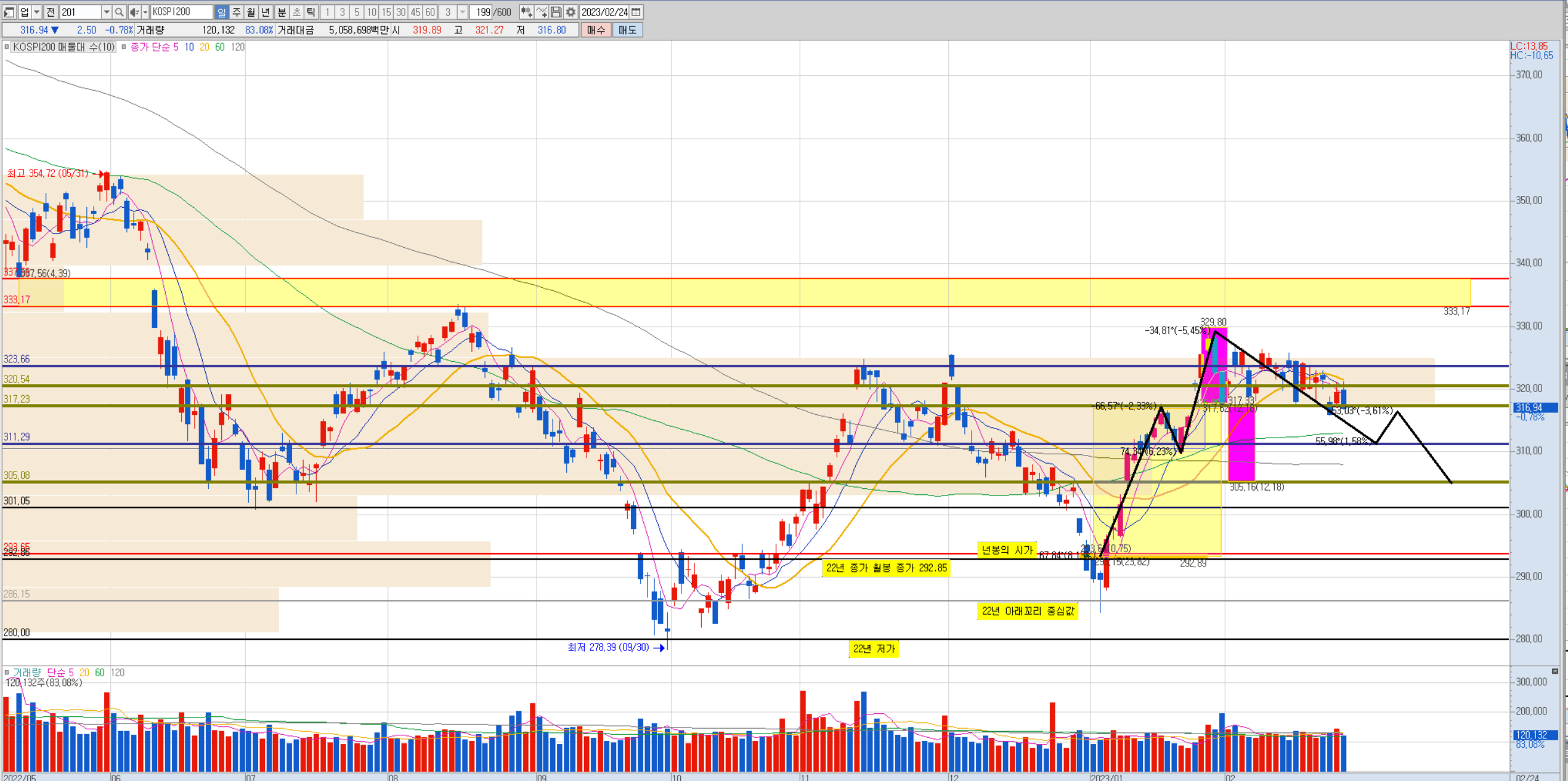
Task: Click the 년봉의 시가 yellow label
Action: coord(1007,550)
